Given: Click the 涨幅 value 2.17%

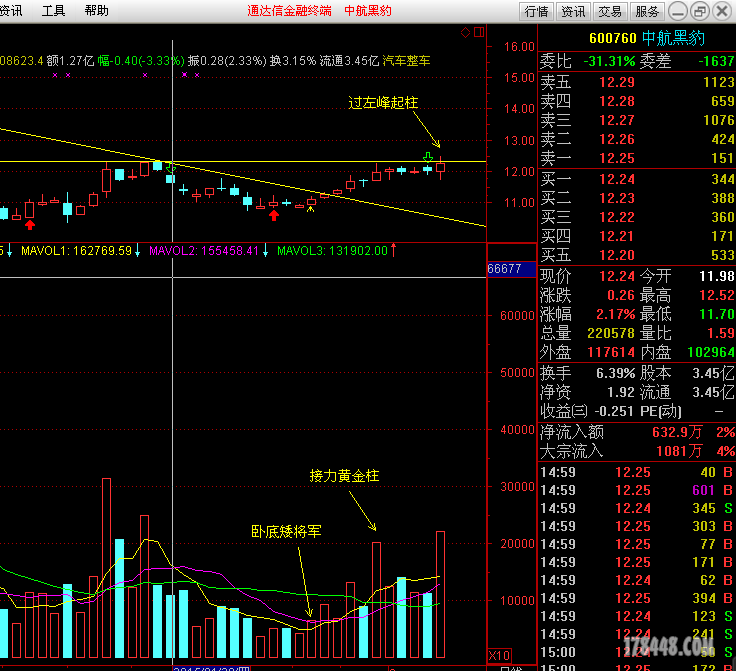Looking at the screenshot, I should [x=615, y=314].
